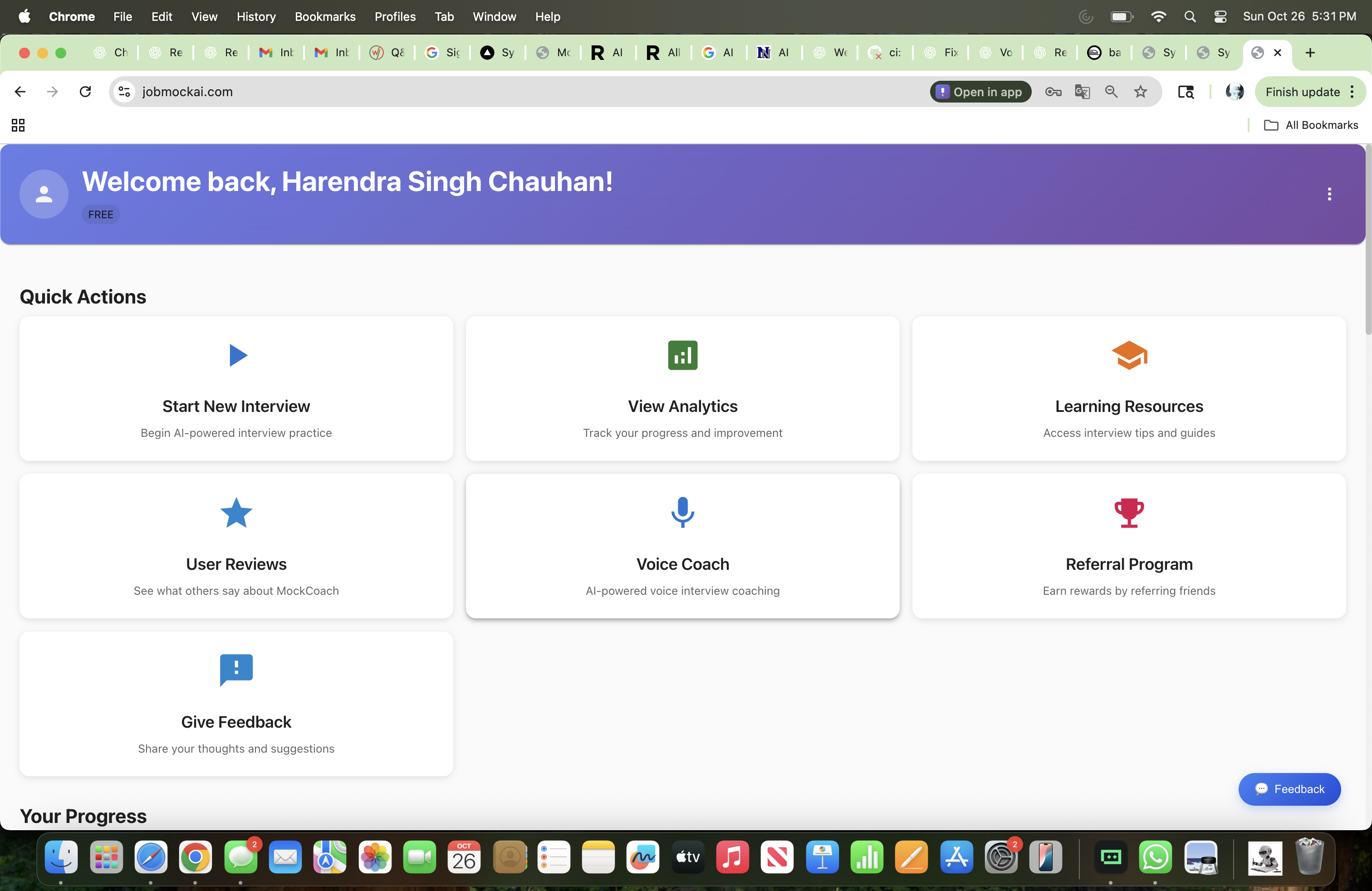Click the Google Translate icon in the toolbar
1372x891 pixels.
click(x=1082, y=92)
